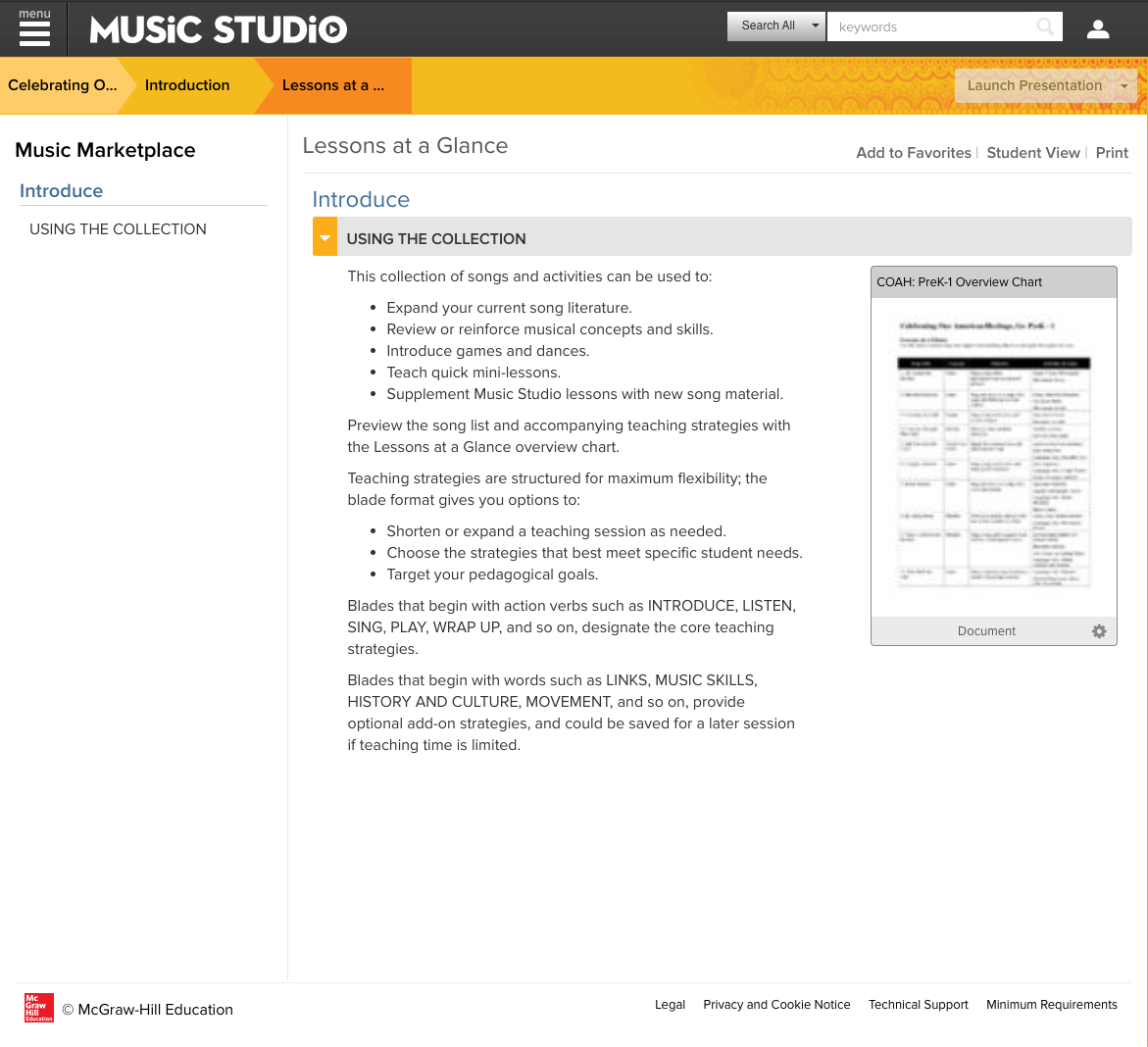
Task: Select Introduce in sidebar
Action: (62, 191)
